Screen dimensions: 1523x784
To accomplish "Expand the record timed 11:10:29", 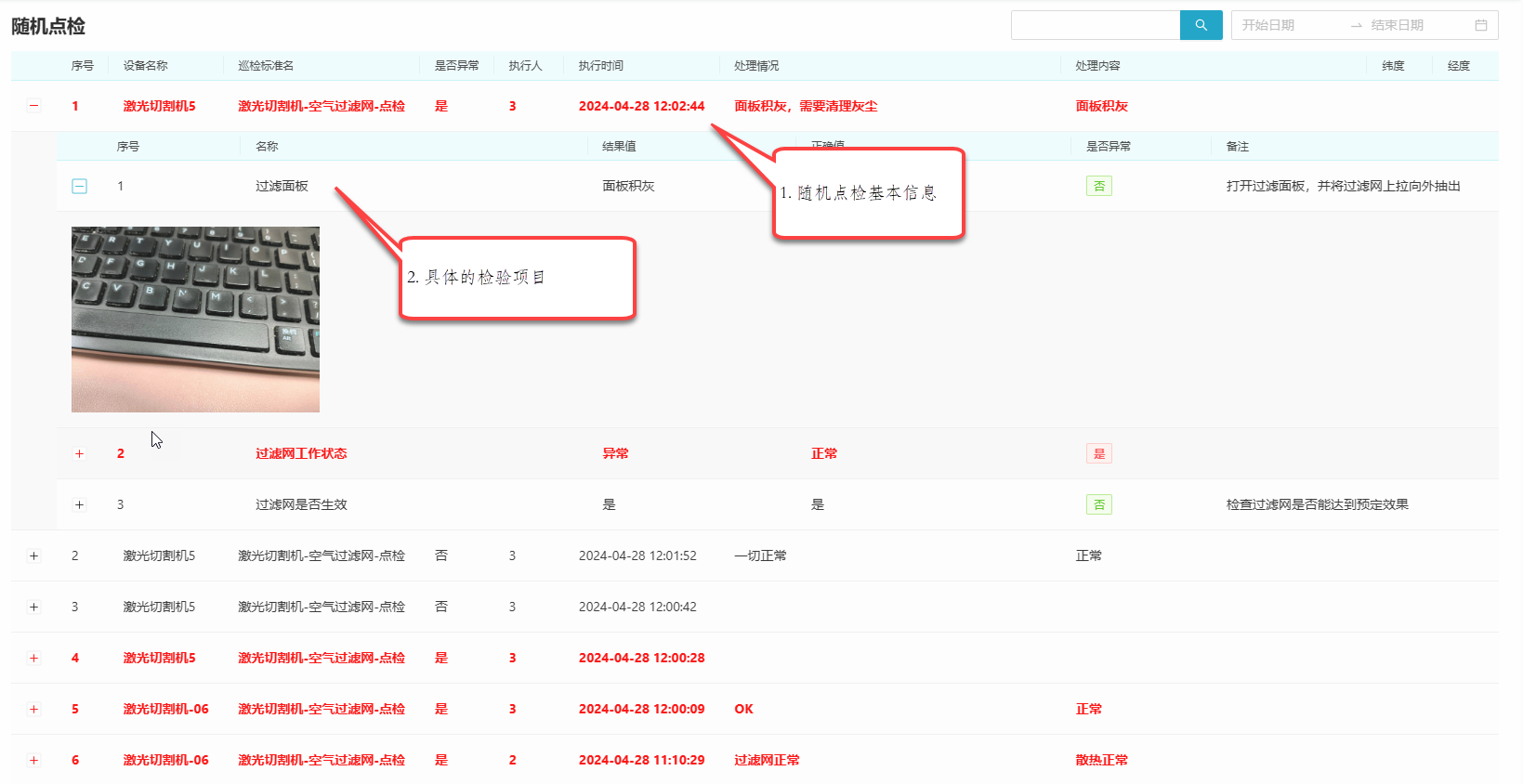I will point(34,760).
